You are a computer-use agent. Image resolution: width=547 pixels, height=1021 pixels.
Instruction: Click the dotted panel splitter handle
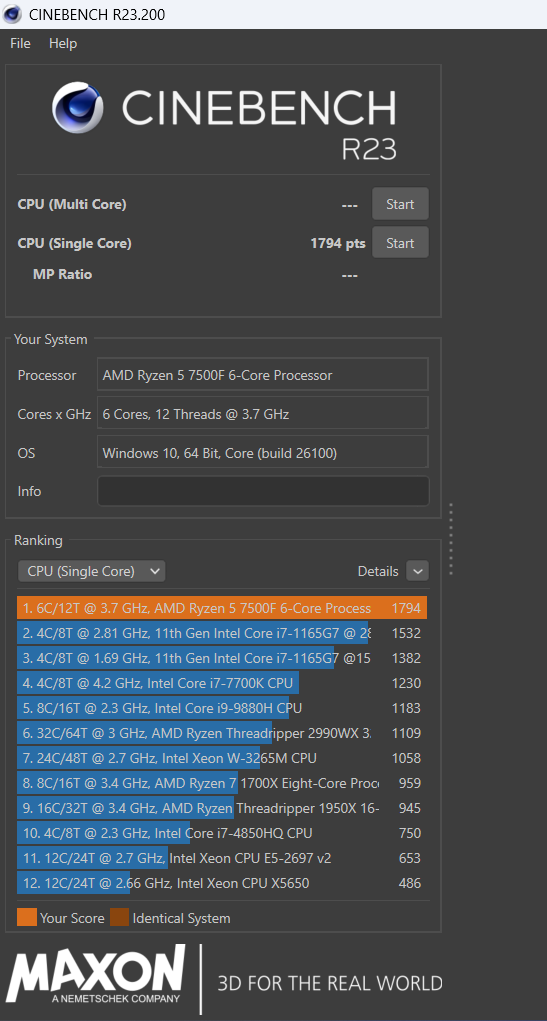point(451,538)
